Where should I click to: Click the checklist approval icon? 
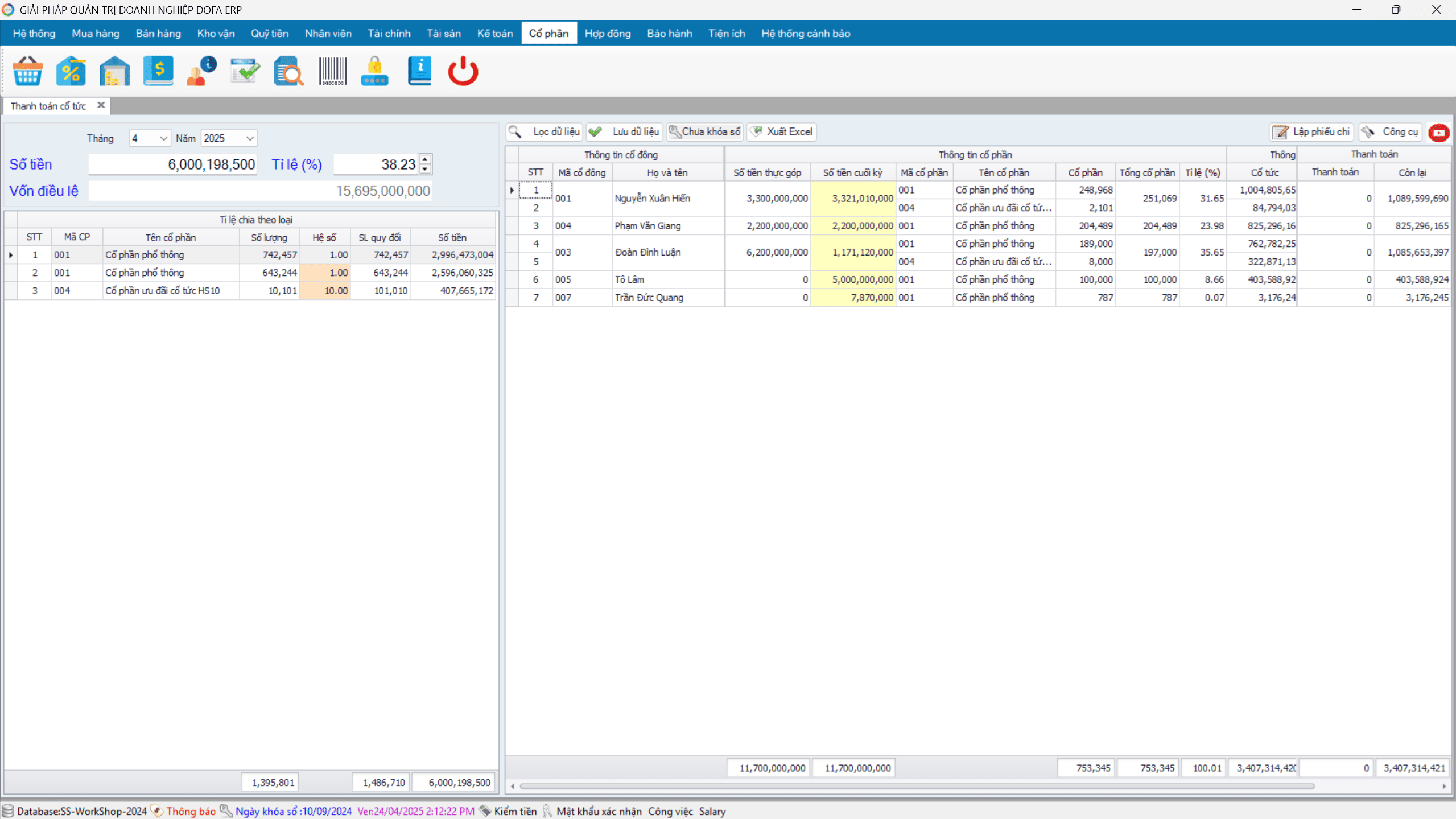[x=245, y=71]
